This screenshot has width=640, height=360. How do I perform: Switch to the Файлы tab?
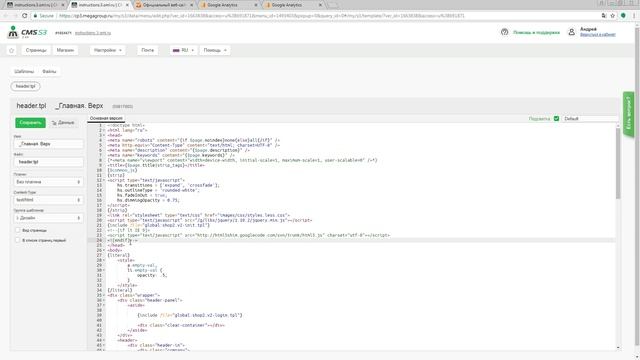click(x=49, y=71)
